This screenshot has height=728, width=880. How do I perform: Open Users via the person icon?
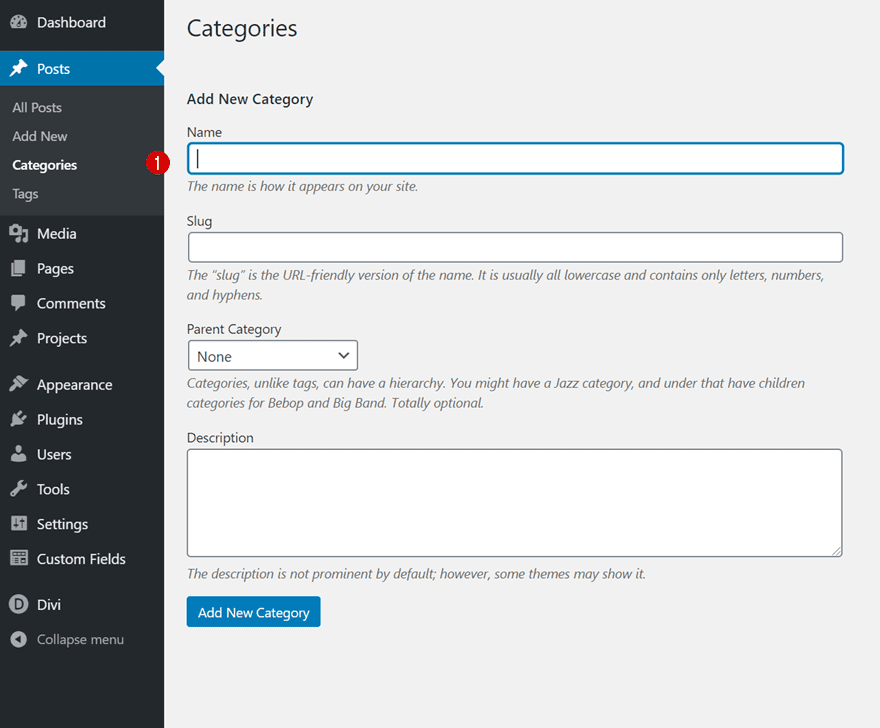(18, 454)
